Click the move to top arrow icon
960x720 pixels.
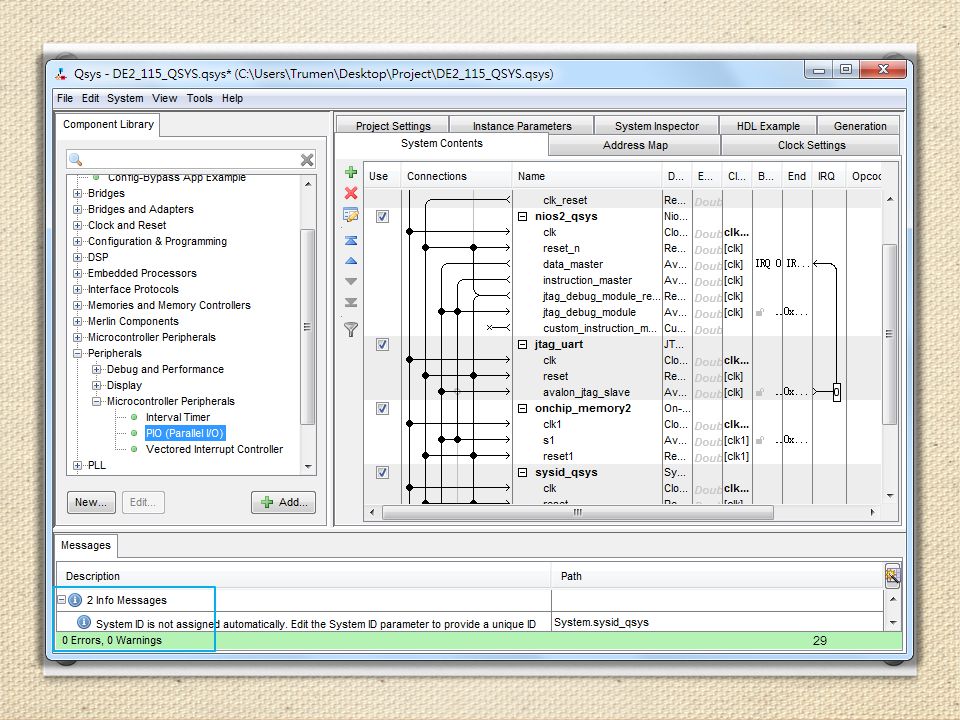tap(351, 241)
